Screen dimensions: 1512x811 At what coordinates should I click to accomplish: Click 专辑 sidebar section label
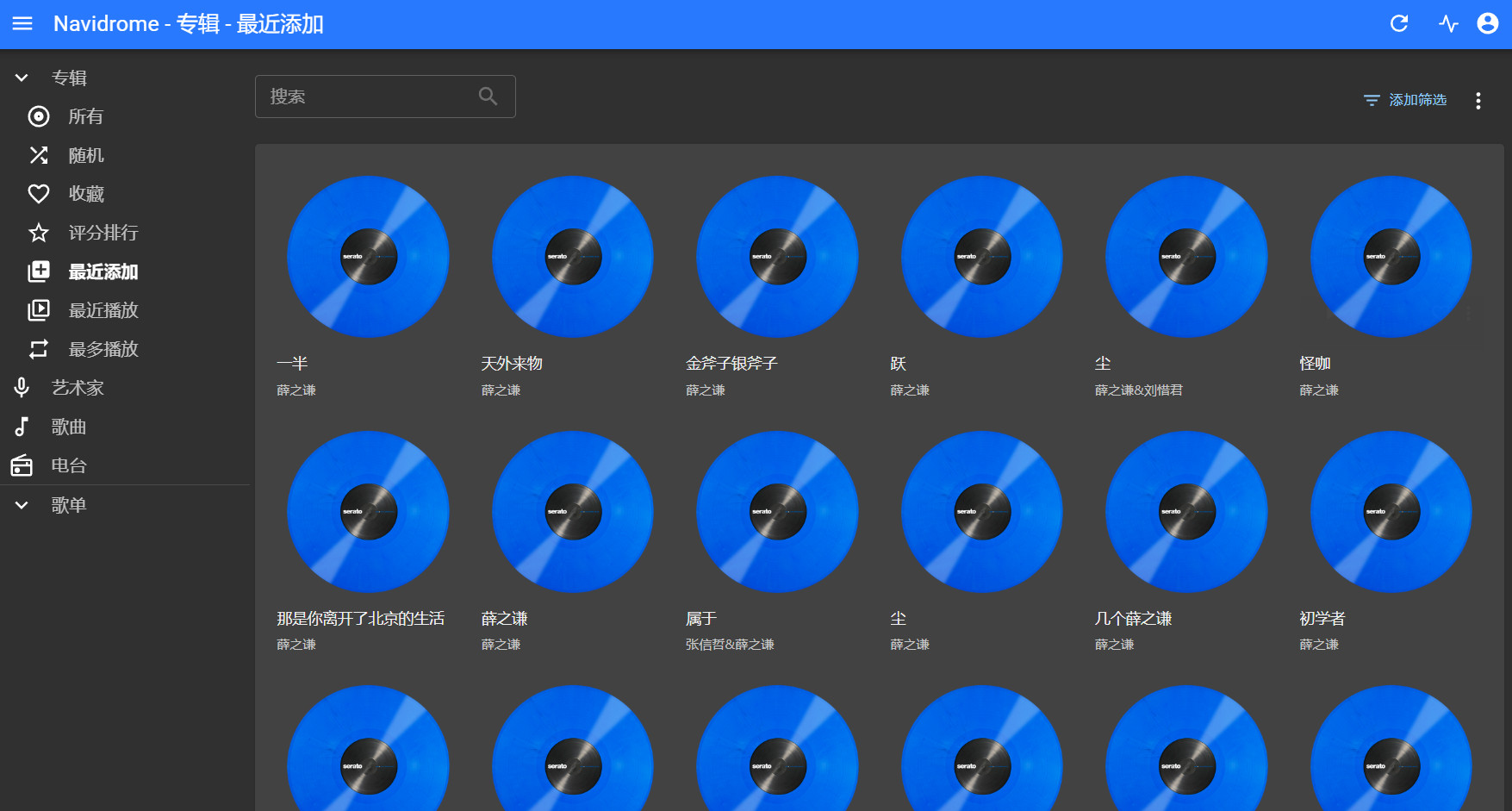click(x=69, y=78)
